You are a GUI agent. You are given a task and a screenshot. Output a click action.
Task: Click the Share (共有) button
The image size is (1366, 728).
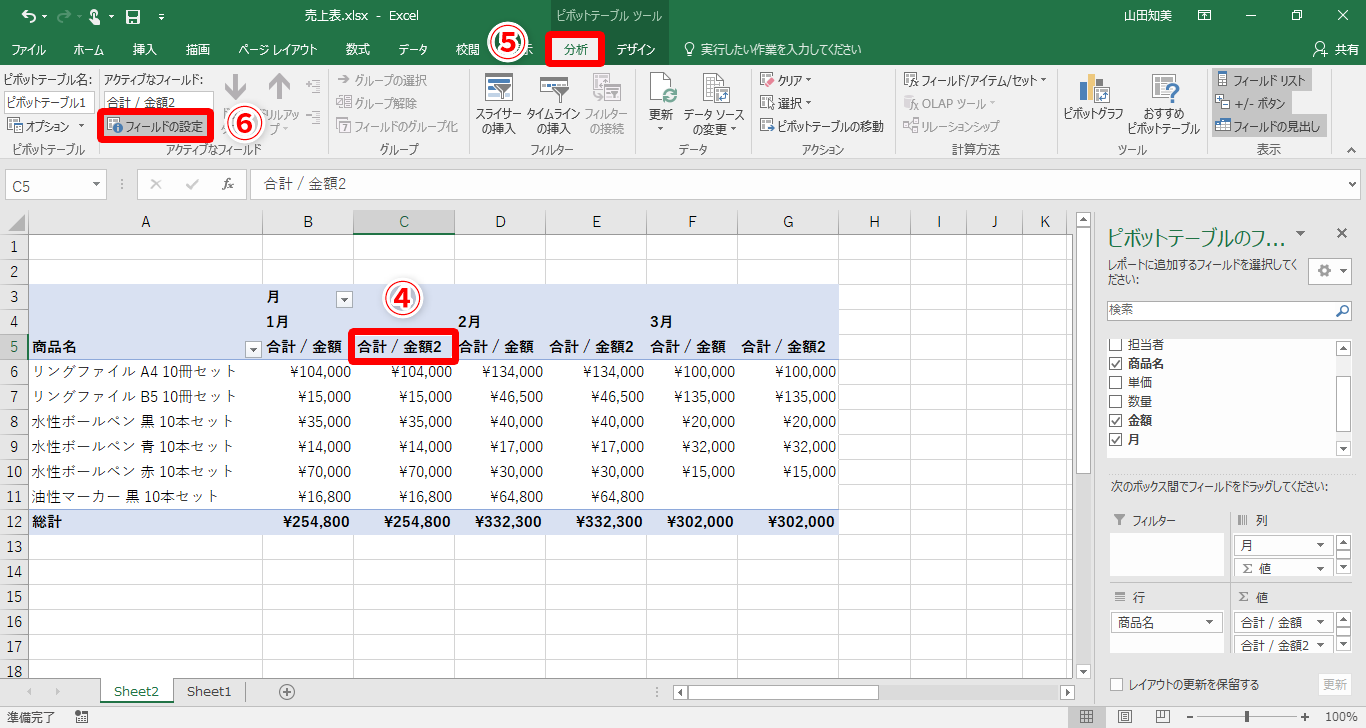1334,49
